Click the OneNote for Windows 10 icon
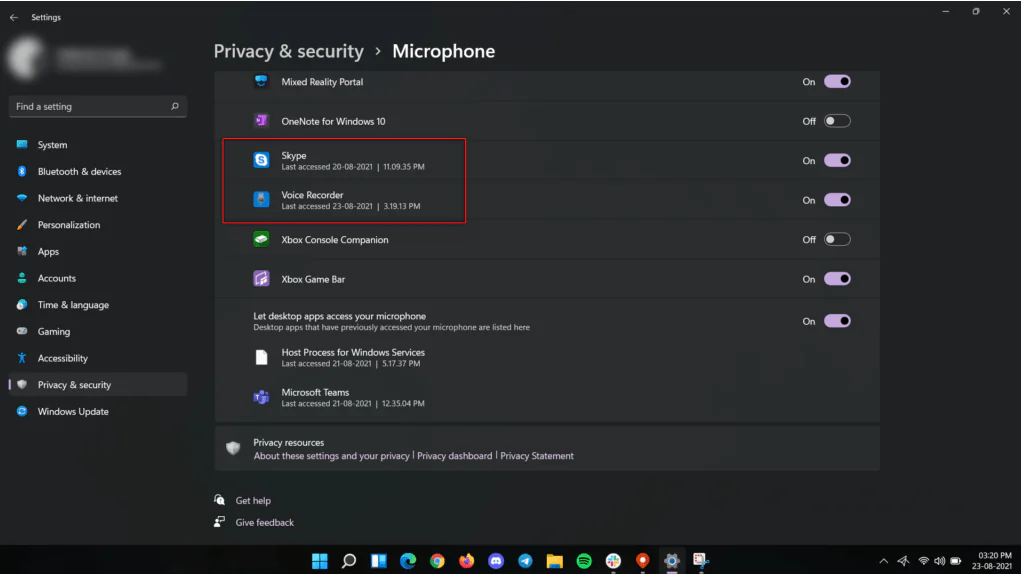Image resolution: width=1021 pixels, height=574 pixels. pyautogui.click(x=261, y=121)
